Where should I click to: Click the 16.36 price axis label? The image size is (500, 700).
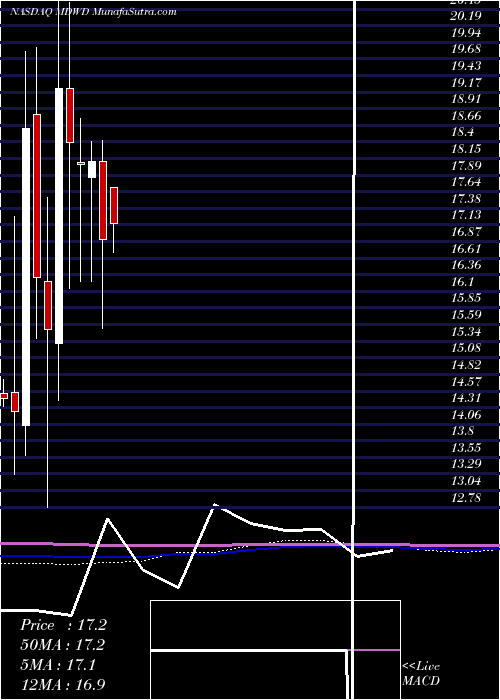(467, 265)
